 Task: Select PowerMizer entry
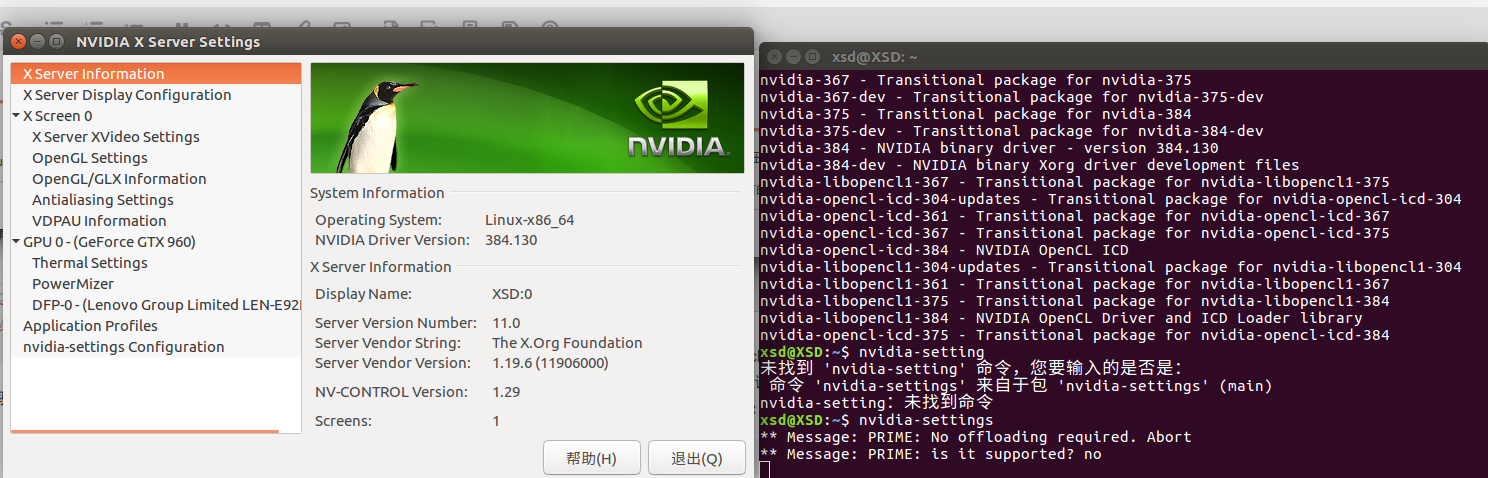73,284
